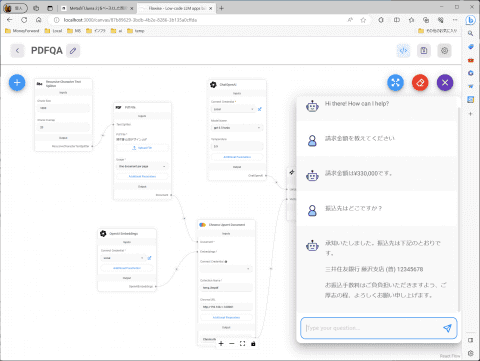The height and width of the screenshot is (361, 480).
Task: Click the browser back arrow
Action: [9, 20]
